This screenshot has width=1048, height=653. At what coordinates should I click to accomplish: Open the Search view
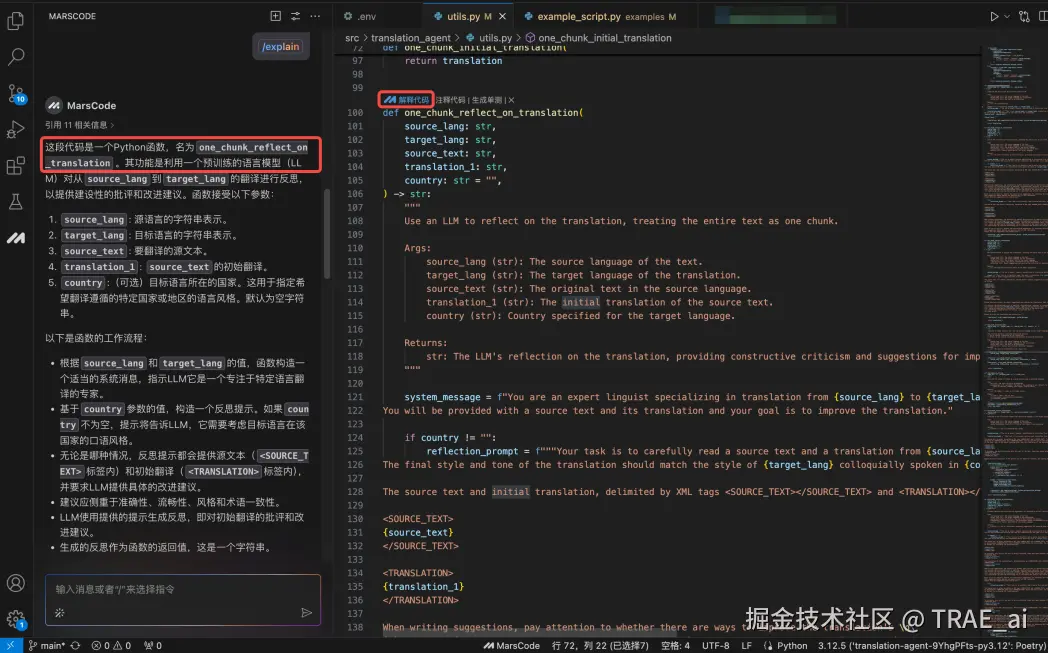point(15,55)
